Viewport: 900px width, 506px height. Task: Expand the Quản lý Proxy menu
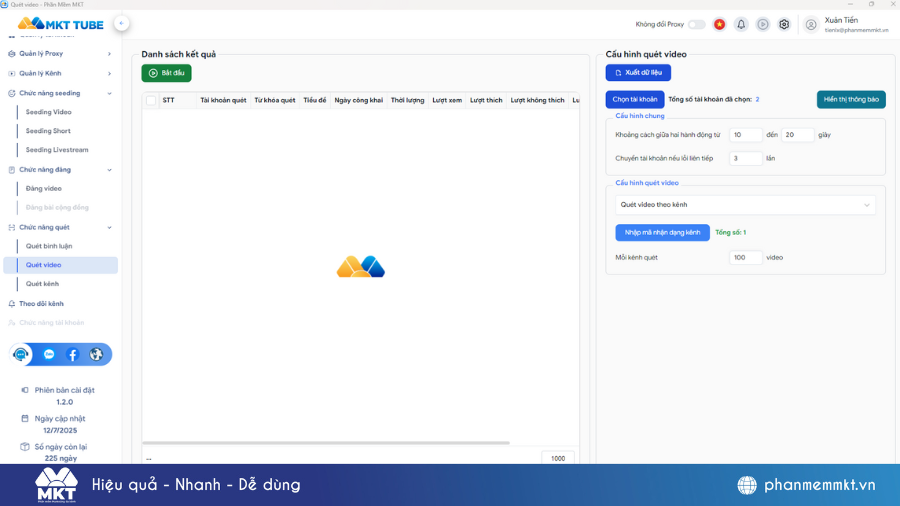point(60,54)
